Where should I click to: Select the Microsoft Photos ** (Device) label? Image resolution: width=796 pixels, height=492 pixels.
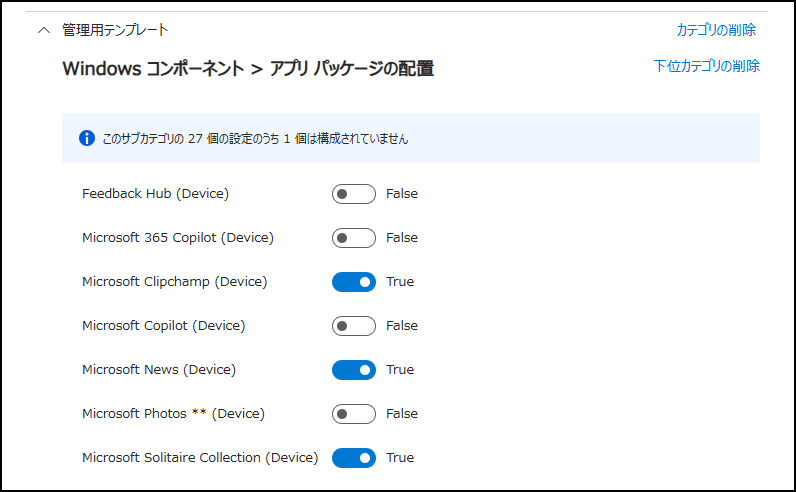173,414
